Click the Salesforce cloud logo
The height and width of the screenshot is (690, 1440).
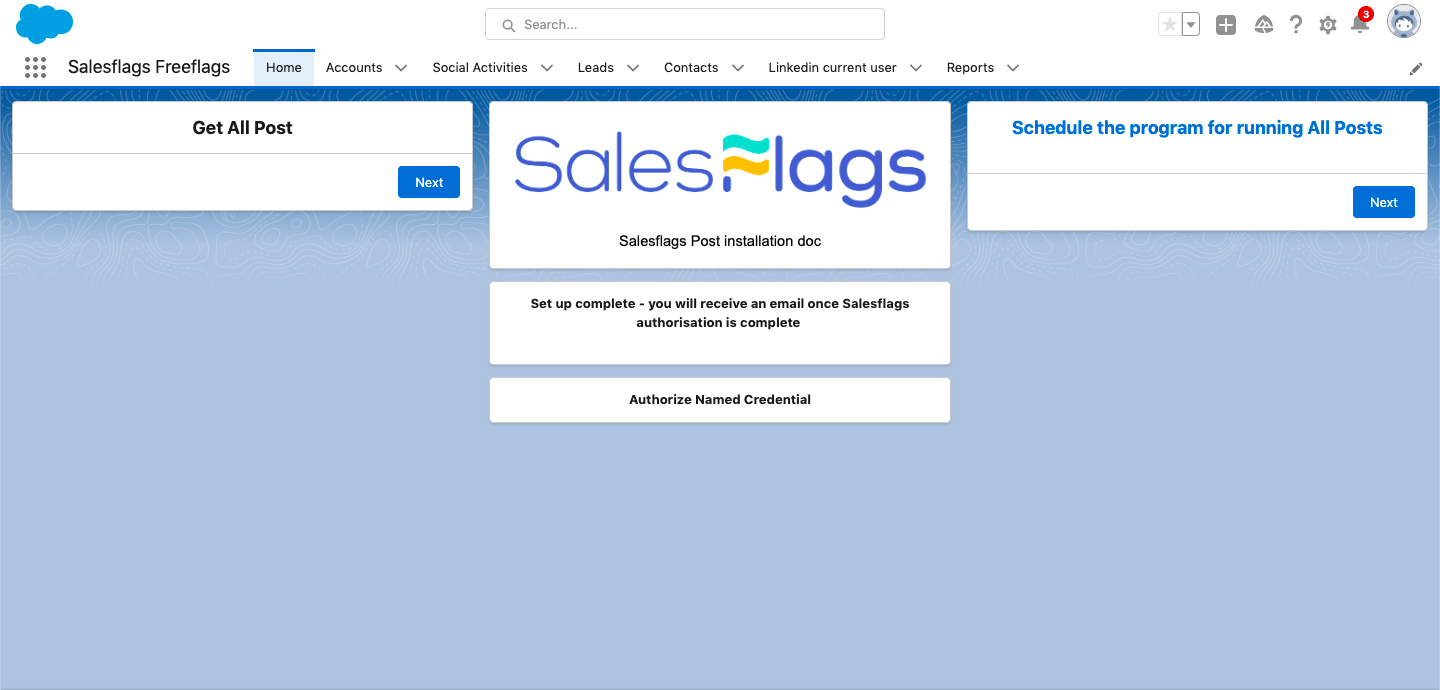click(x=45, y=24)
